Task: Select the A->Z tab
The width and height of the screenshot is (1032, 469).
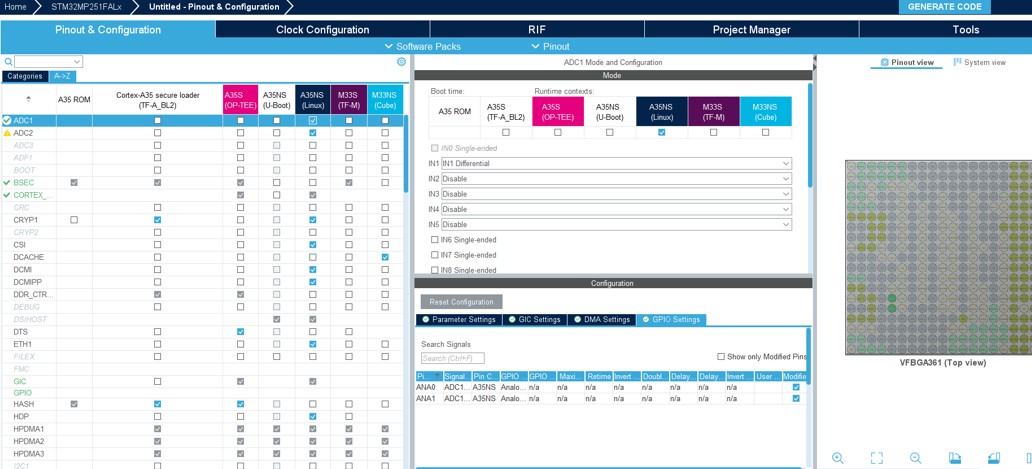Action: click(x=63, y=76)
